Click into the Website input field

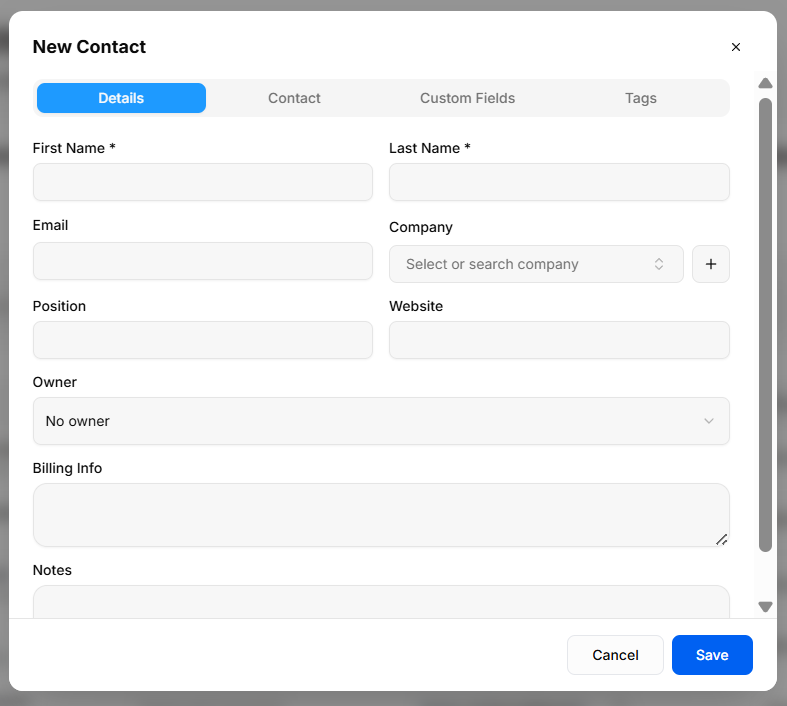click(559, 340)
